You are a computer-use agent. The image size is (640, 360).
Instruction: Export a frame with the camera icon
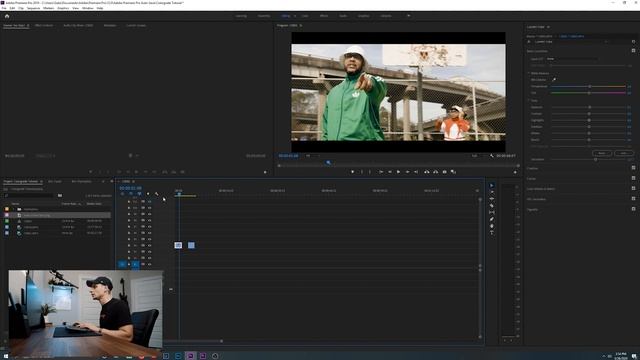pyautogui.click(x=444, y=172)
